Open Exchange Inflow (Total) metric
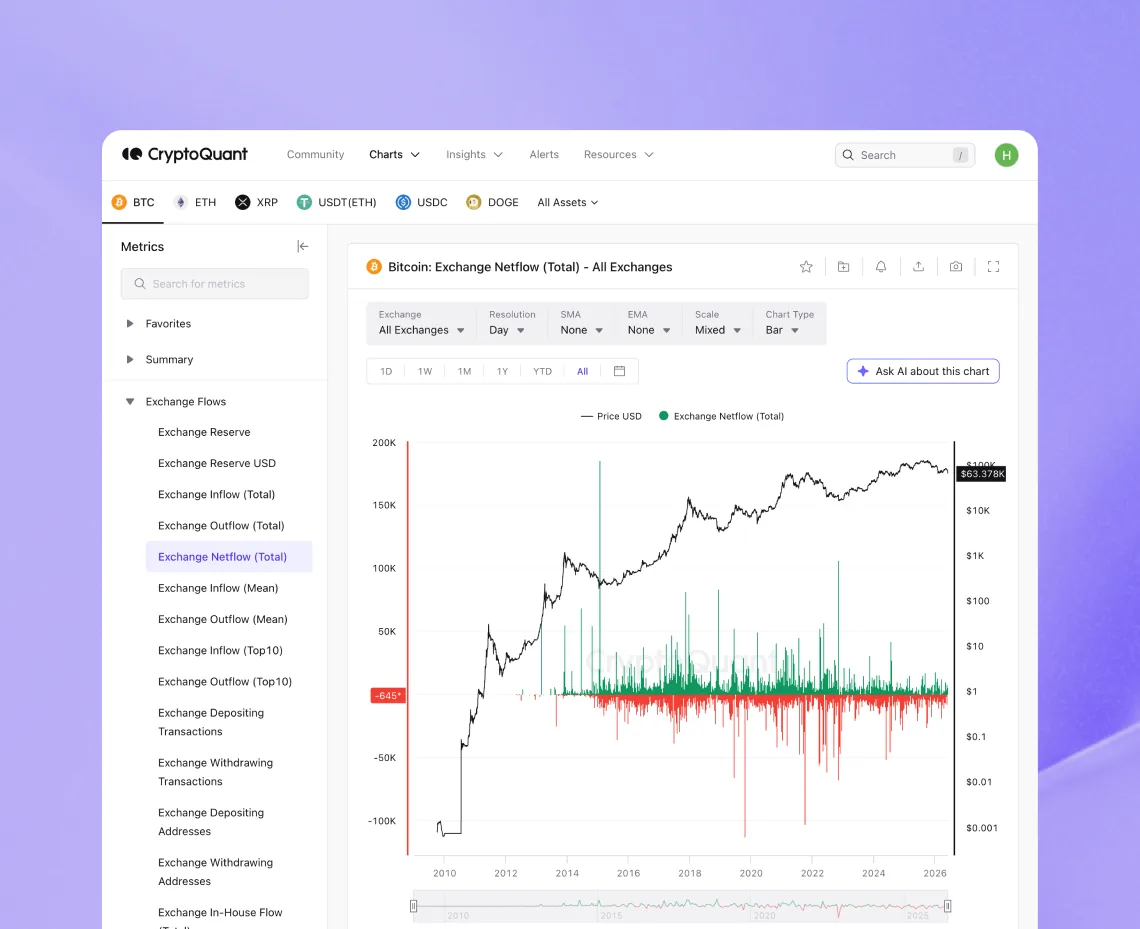1140x929 pixels. [217, 494]
